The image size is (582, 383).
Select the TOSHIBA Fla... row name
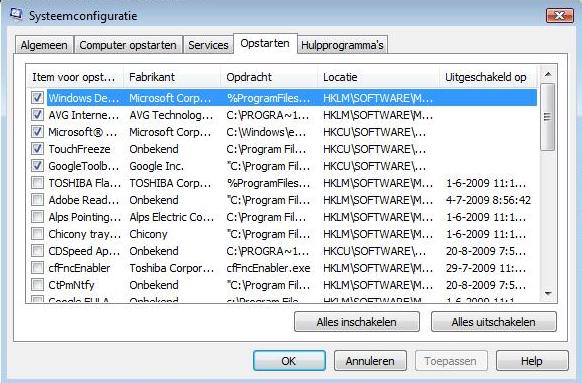tap(85, 183)
